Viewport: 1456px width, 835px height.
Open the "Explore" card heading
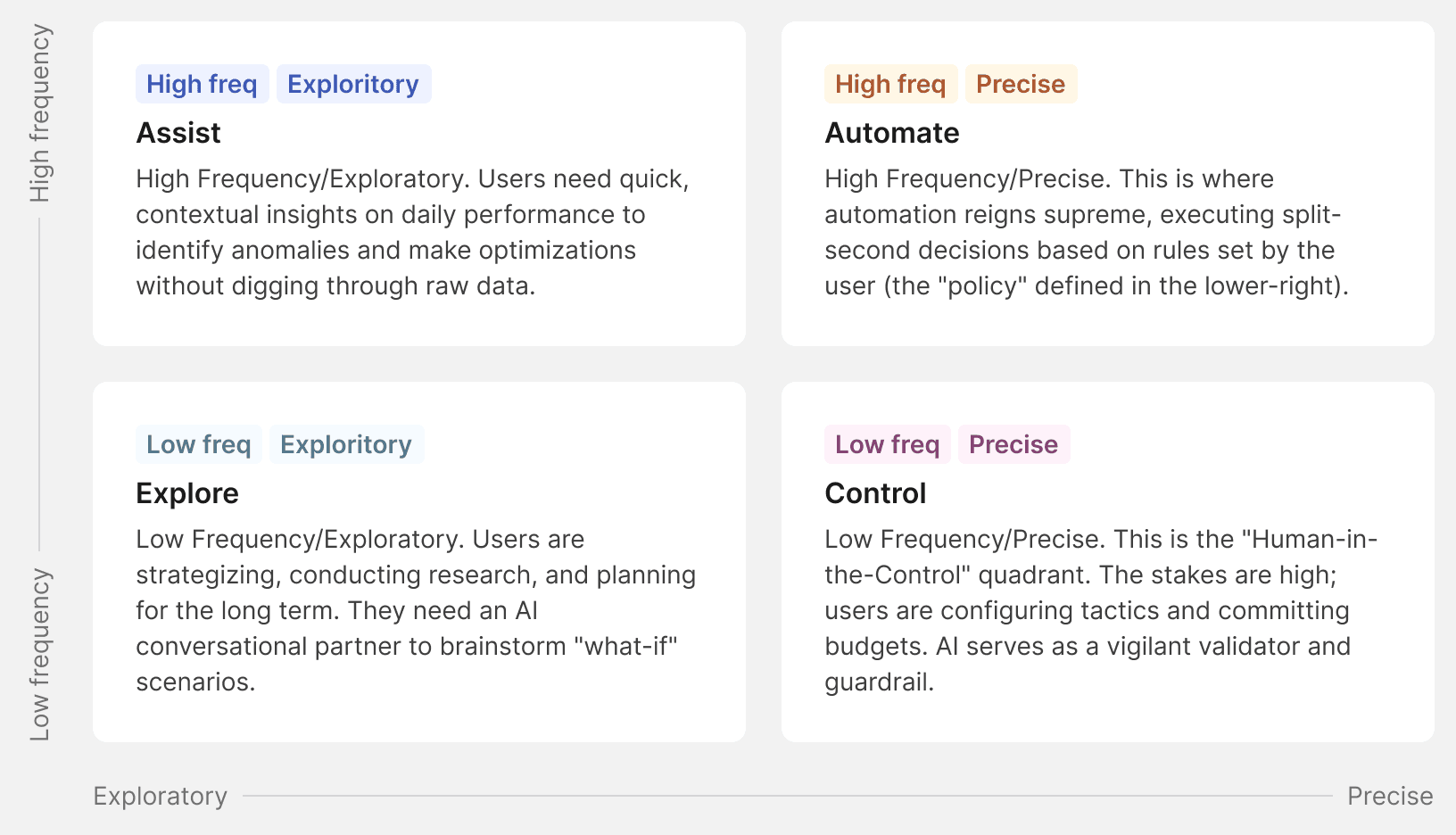click(187, 493)
